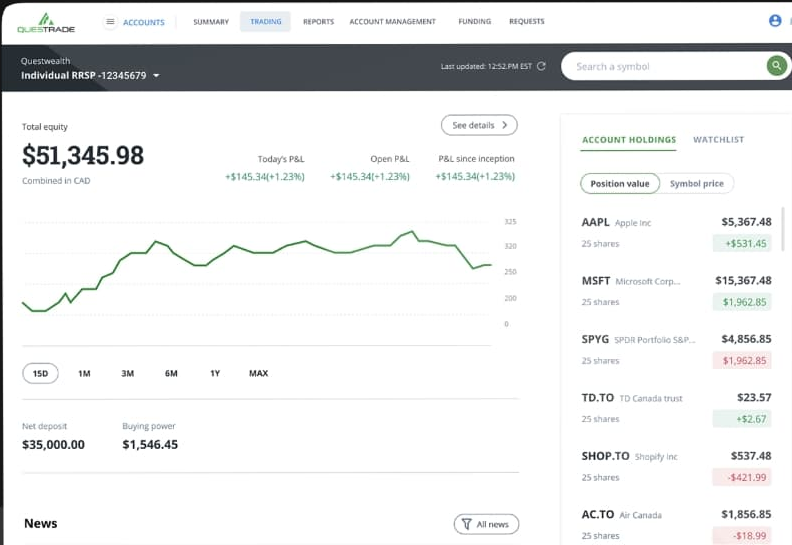792x545 pixels.
Task: Open the Accounts link
Action: [144, 22]
